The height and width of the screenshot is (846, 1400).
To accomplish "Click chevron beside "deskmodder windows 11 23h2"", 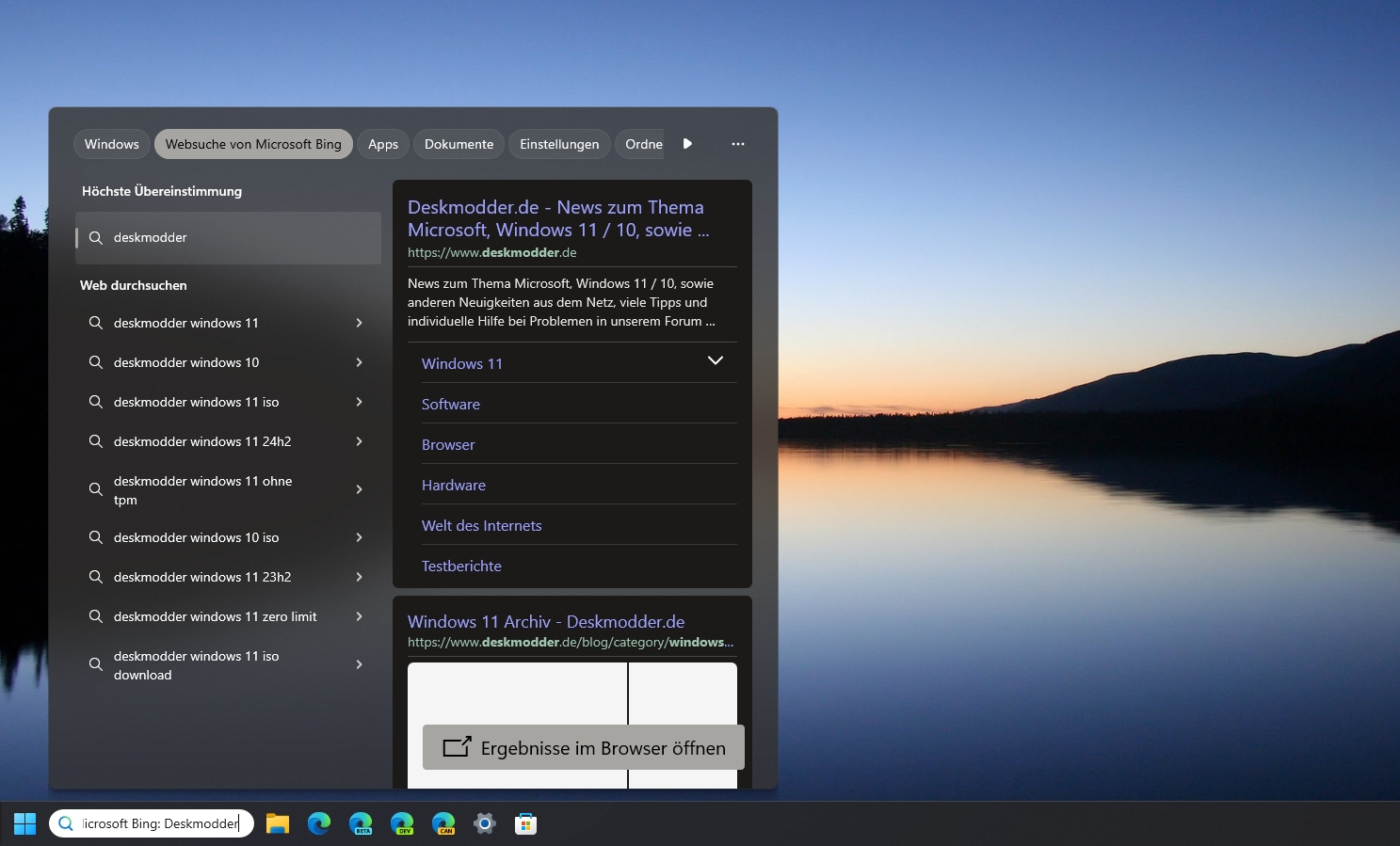I will (359, 577).
